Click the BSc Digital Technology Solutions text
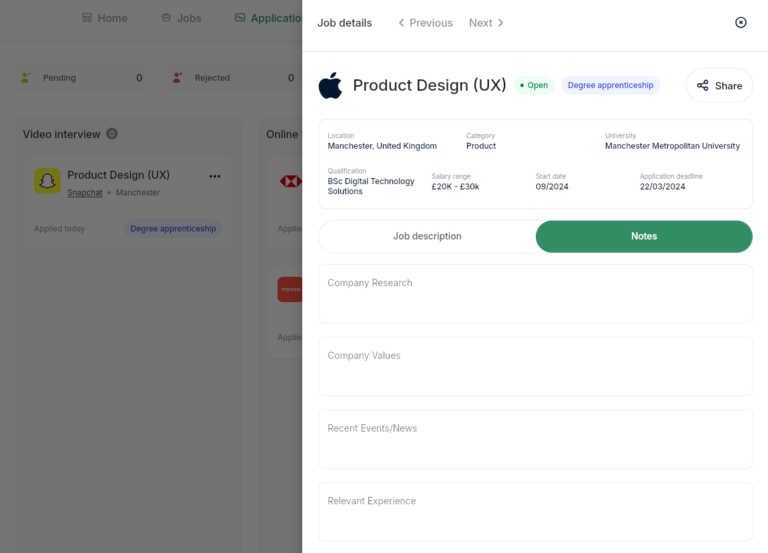768x553 pixels. click(371, 186)
